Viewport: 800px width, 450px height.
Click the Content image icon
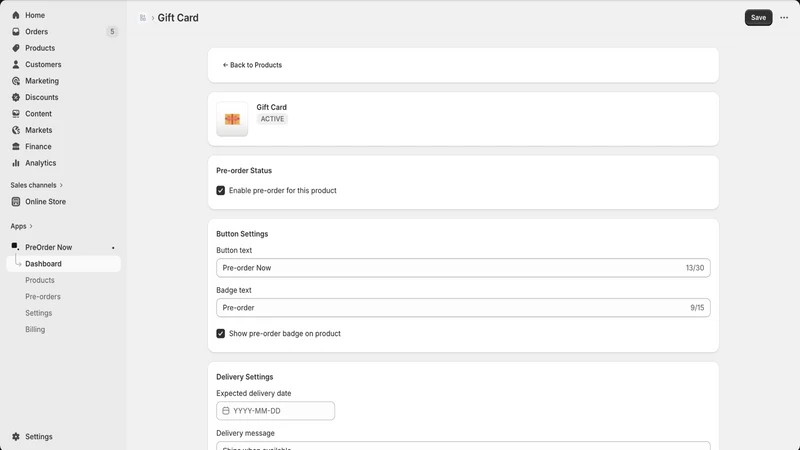[x=16, y=113]
